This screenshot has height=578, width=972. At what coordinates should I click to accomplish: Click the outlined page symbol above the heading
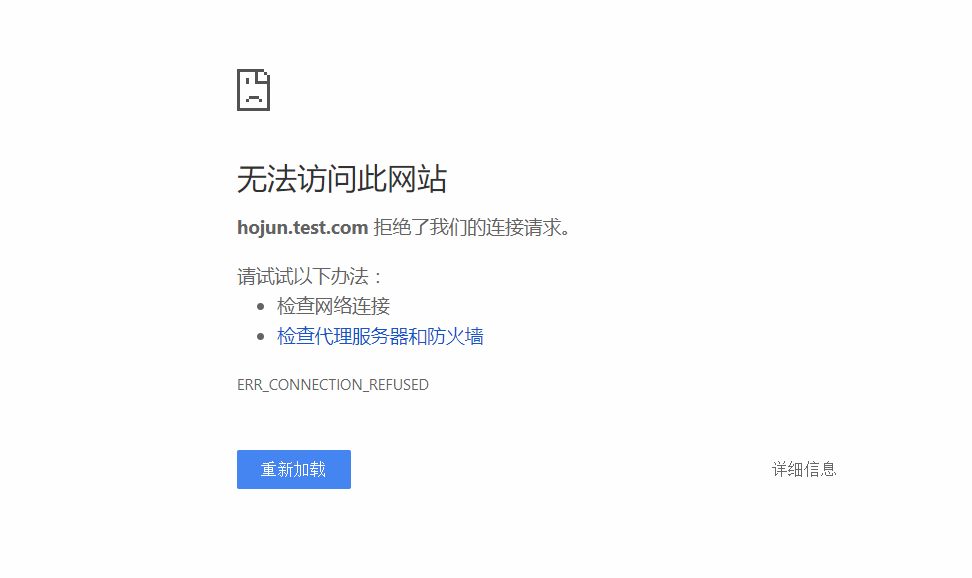[x=253, y=89]
